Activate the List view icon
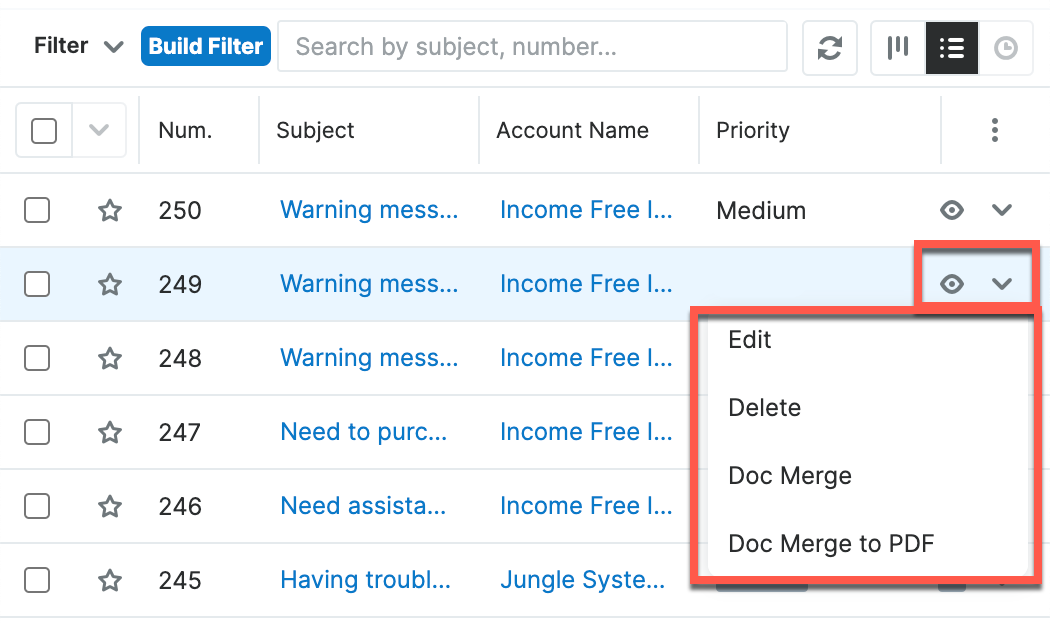Image resolution: width=1054 pixels, height=624 pixels. [951, 47]
